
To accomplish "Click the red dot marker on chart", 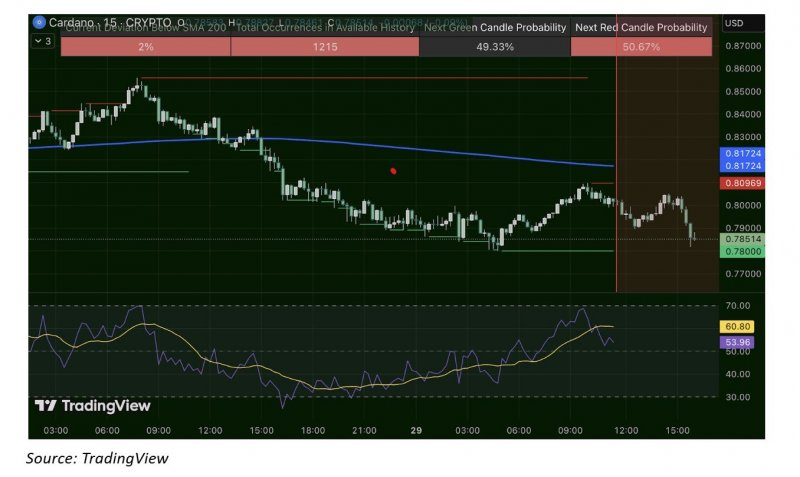I will point(393,171).
